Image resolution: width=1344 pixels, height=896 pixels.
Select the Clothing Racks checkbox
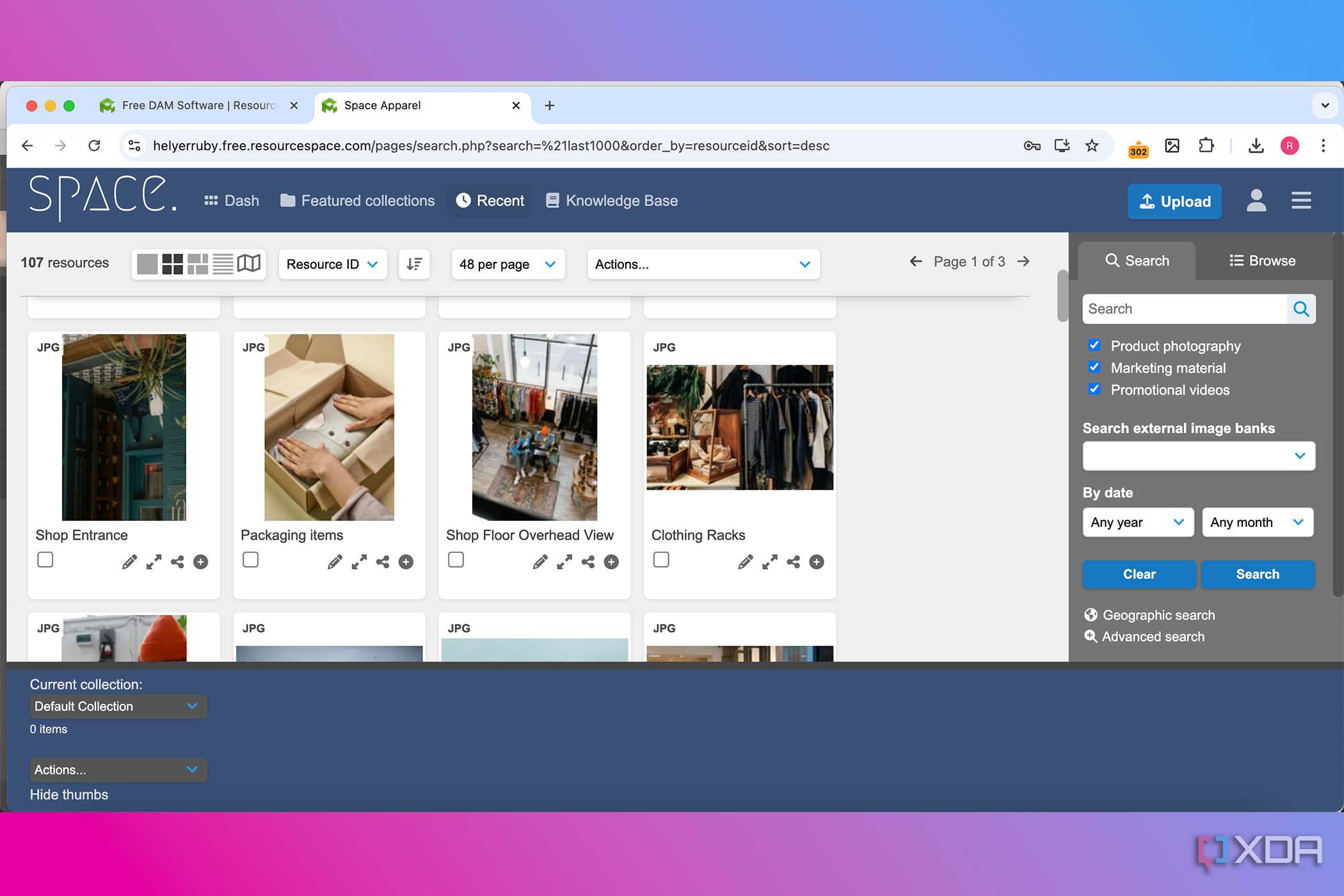(x=662, y=560)
